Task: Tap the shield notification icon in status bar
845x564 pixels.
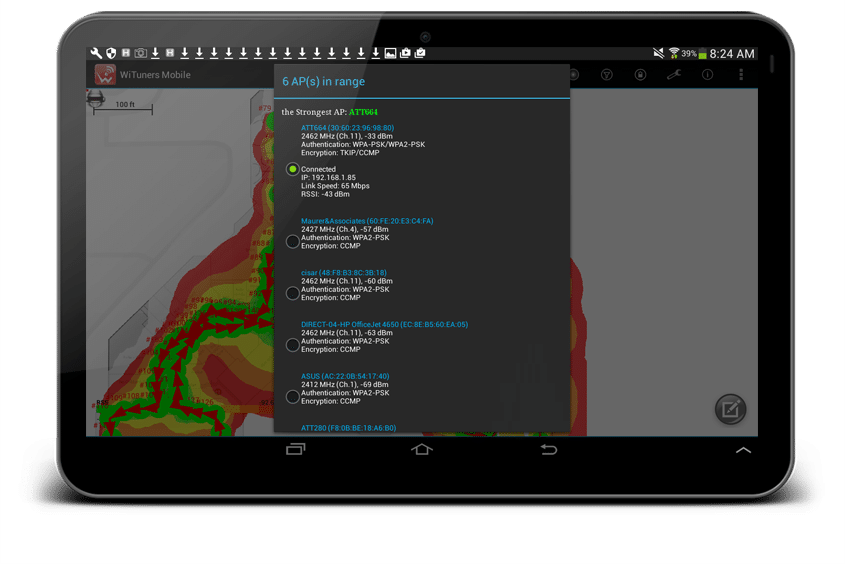Action: tap(111, 53)
